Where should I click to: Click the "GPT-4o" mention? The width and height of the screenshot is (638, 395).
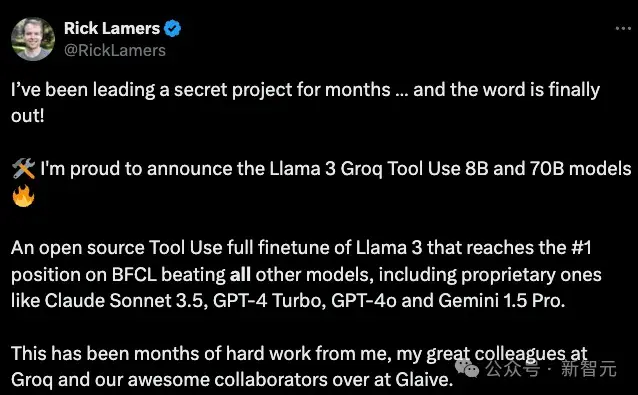pos(364,301)
